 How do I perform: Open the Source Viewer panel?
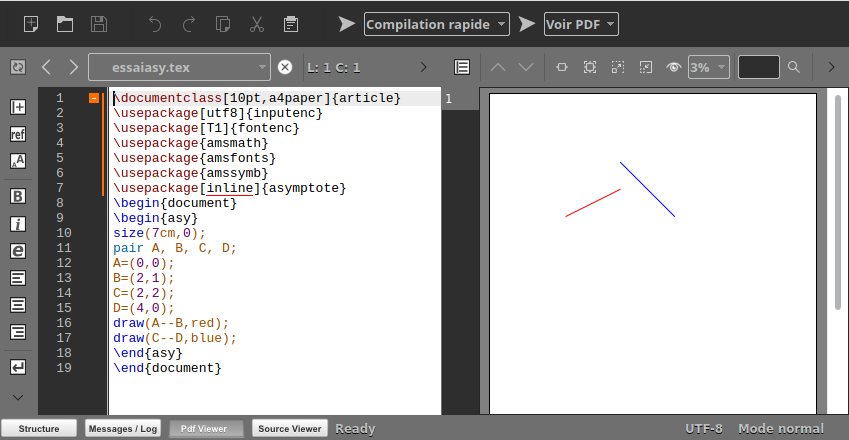290,429
